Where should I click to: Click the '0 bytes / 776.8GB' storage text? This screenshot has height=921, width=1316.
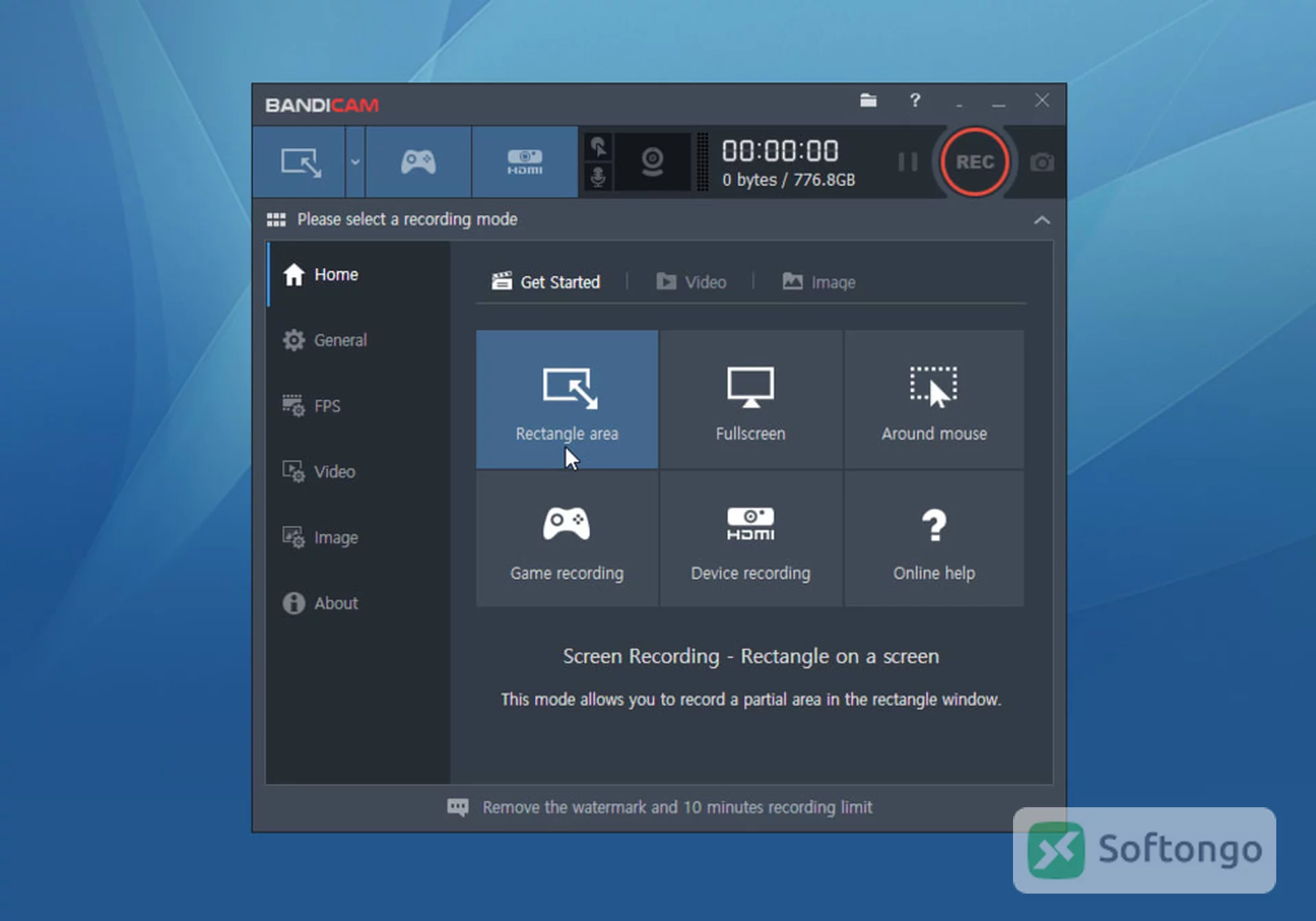click(x=788, y=180)
